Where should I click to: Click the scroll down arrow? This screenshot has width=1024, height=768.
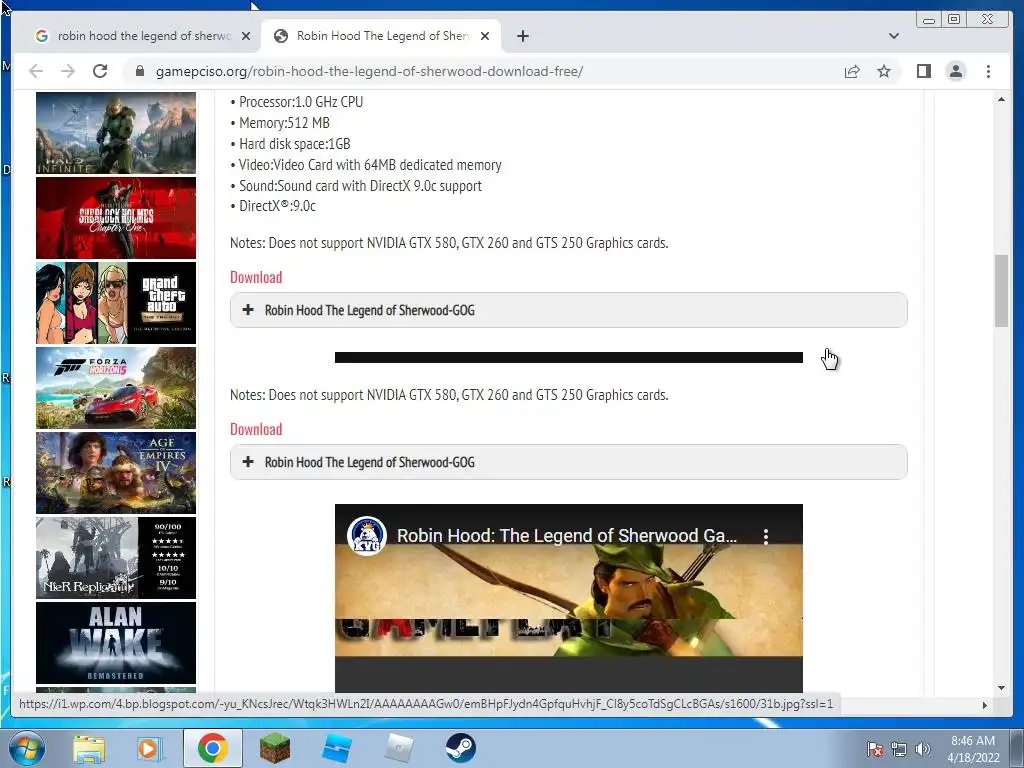coord(1001,688)
